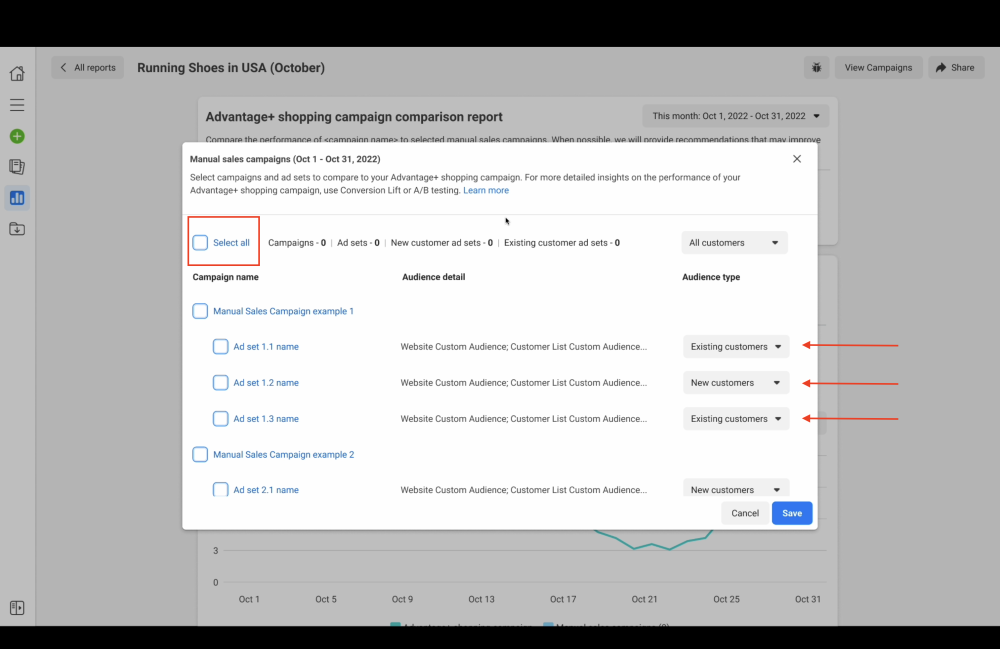Toggle the sidebar panel icon at bottom
The image size is (1000, 649).
coord(17,608)
